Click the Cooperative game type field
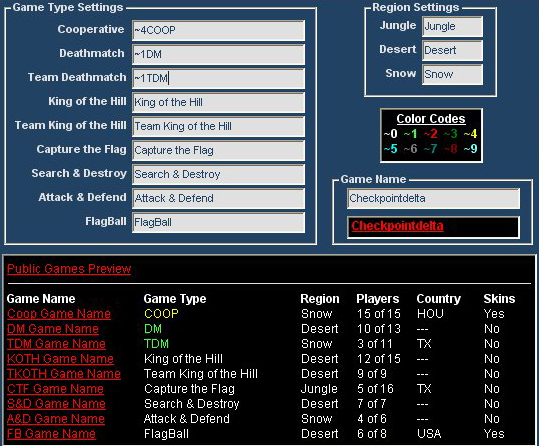 click(218, 30)
